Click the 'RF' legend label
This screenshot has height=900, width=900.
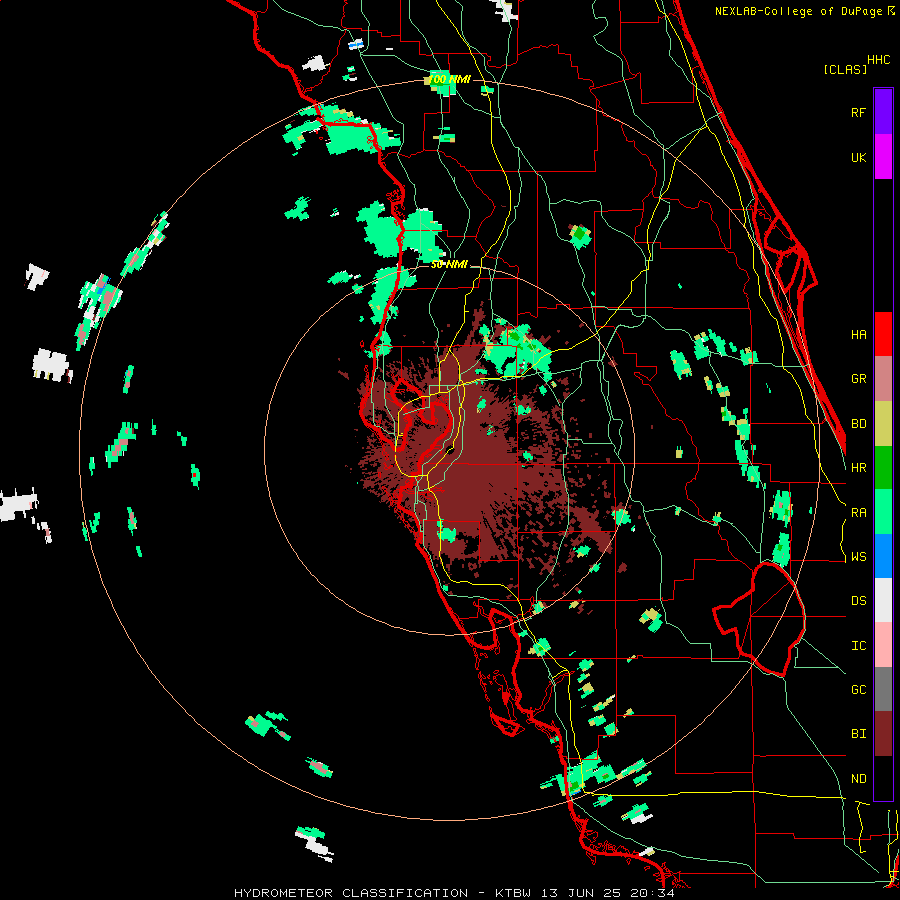pos(858,112)
